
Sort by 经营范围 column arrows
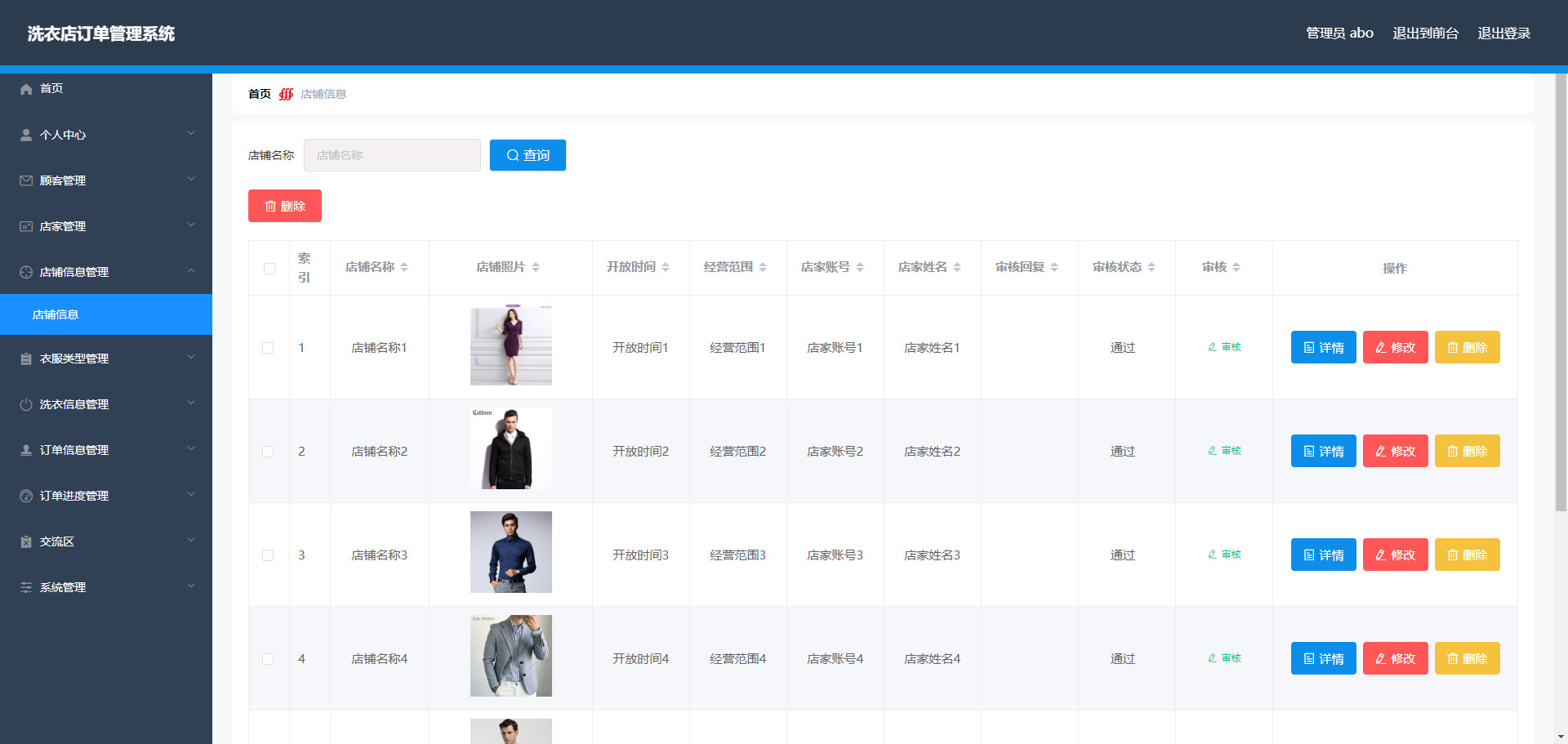pyautogui.click(x=763, y=267)
